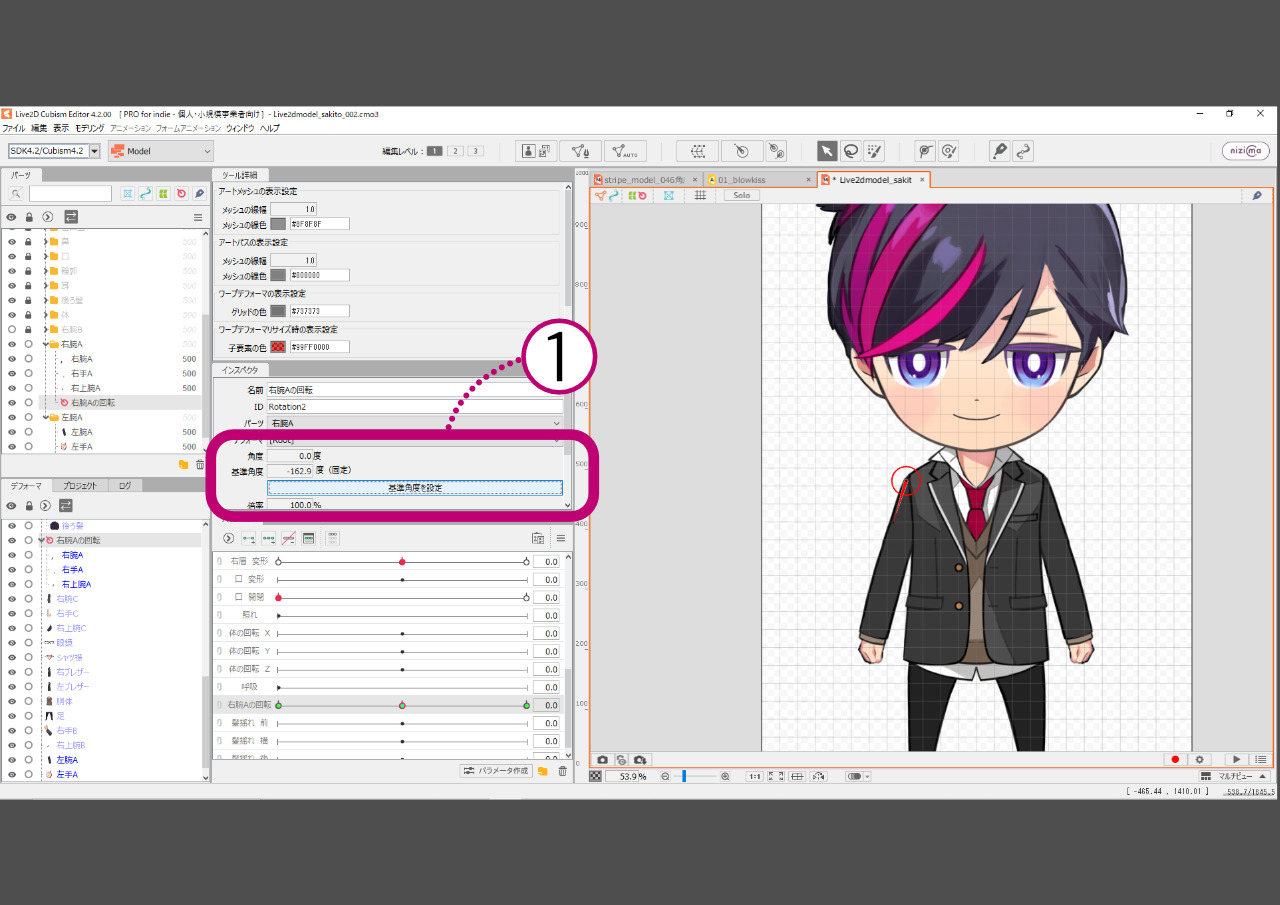Select the brush selection tool
This screenshot has height=905, width=1280.
coord(874,151)
